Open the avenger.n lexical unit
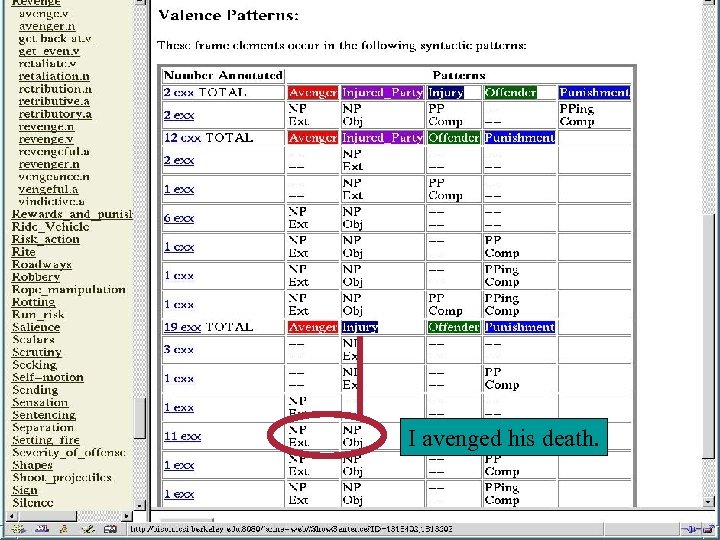Image resolution: width=720 pixels, height=540 pixels. coord(47,26)
